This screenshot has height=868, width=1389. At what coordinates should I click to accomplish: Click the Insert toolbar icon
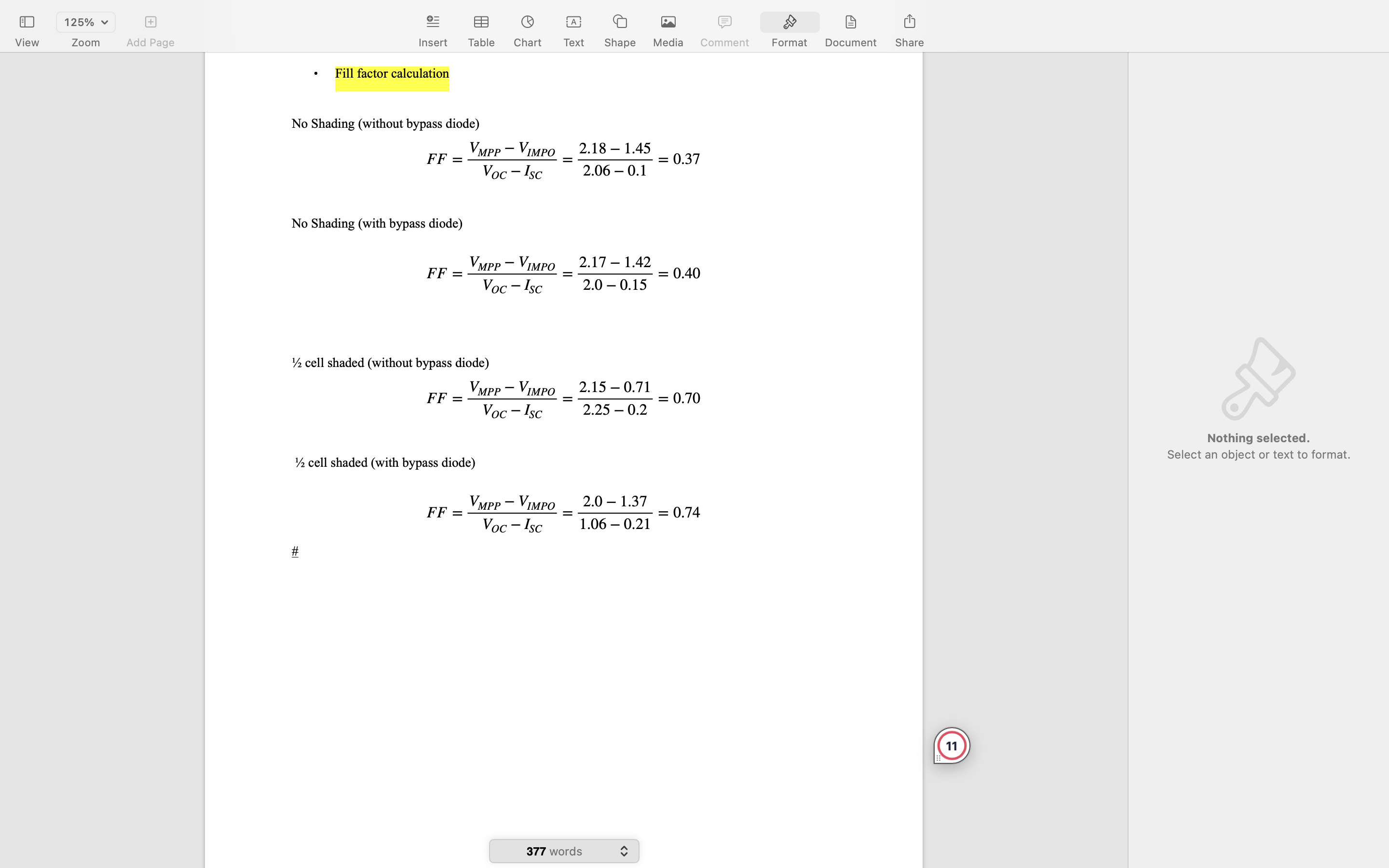[x=433, y=22]
